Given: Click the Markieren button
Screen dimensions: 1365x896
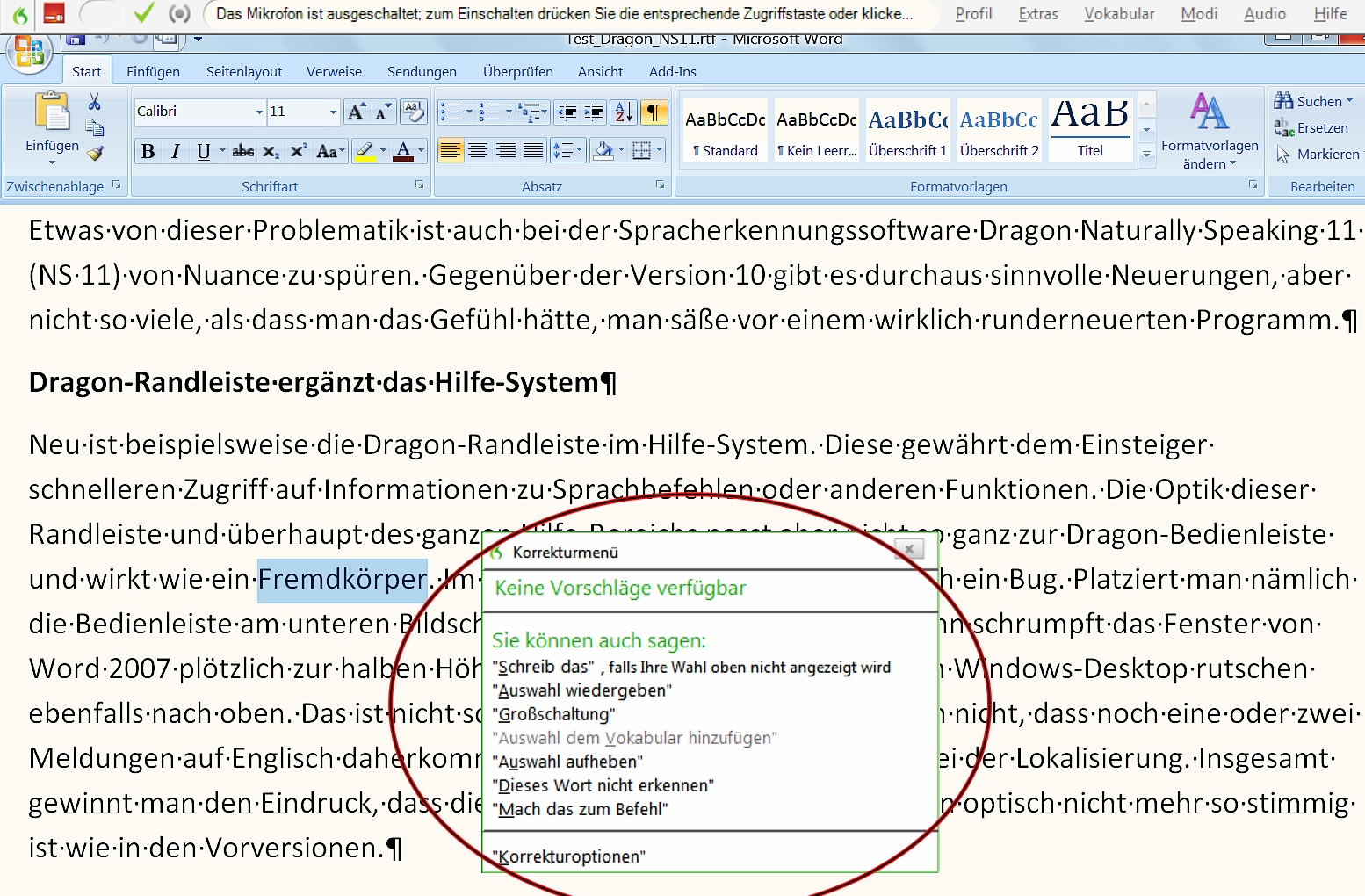Looking at the screenshot, I should 1318,155.
